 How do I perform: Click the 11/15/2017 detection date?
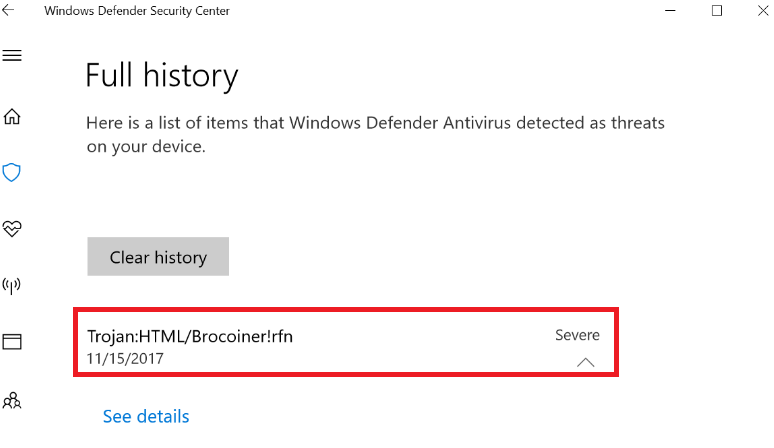pyautogui.click(x=125, y=358)
